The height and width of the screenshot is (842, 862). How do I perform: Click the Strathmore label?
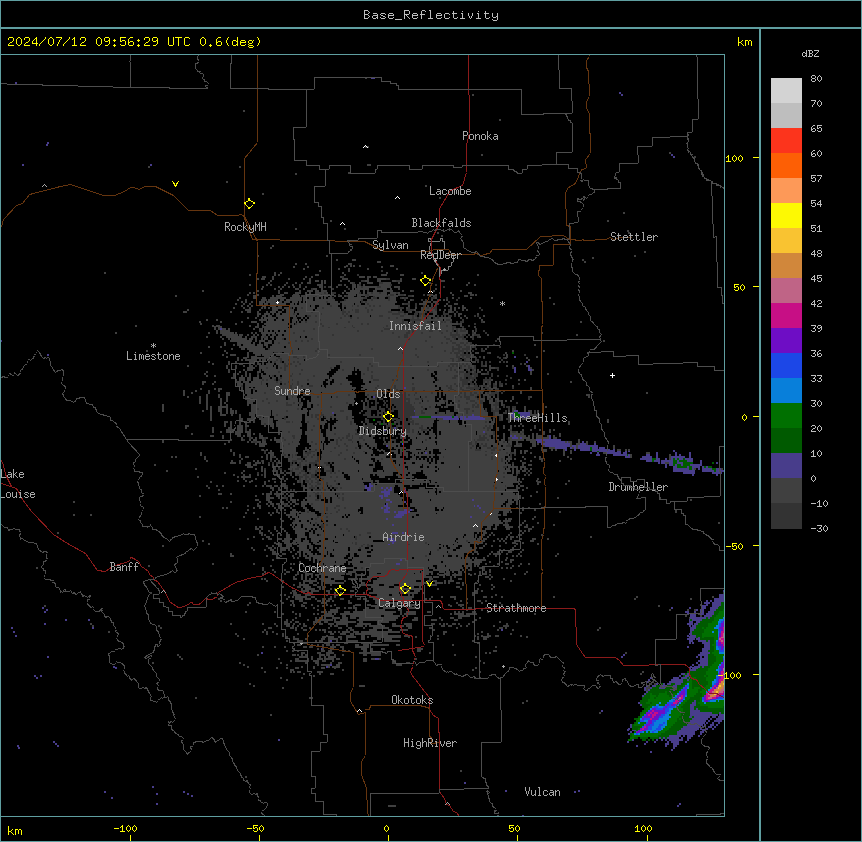pyautogui.click(x=516, y=608)
